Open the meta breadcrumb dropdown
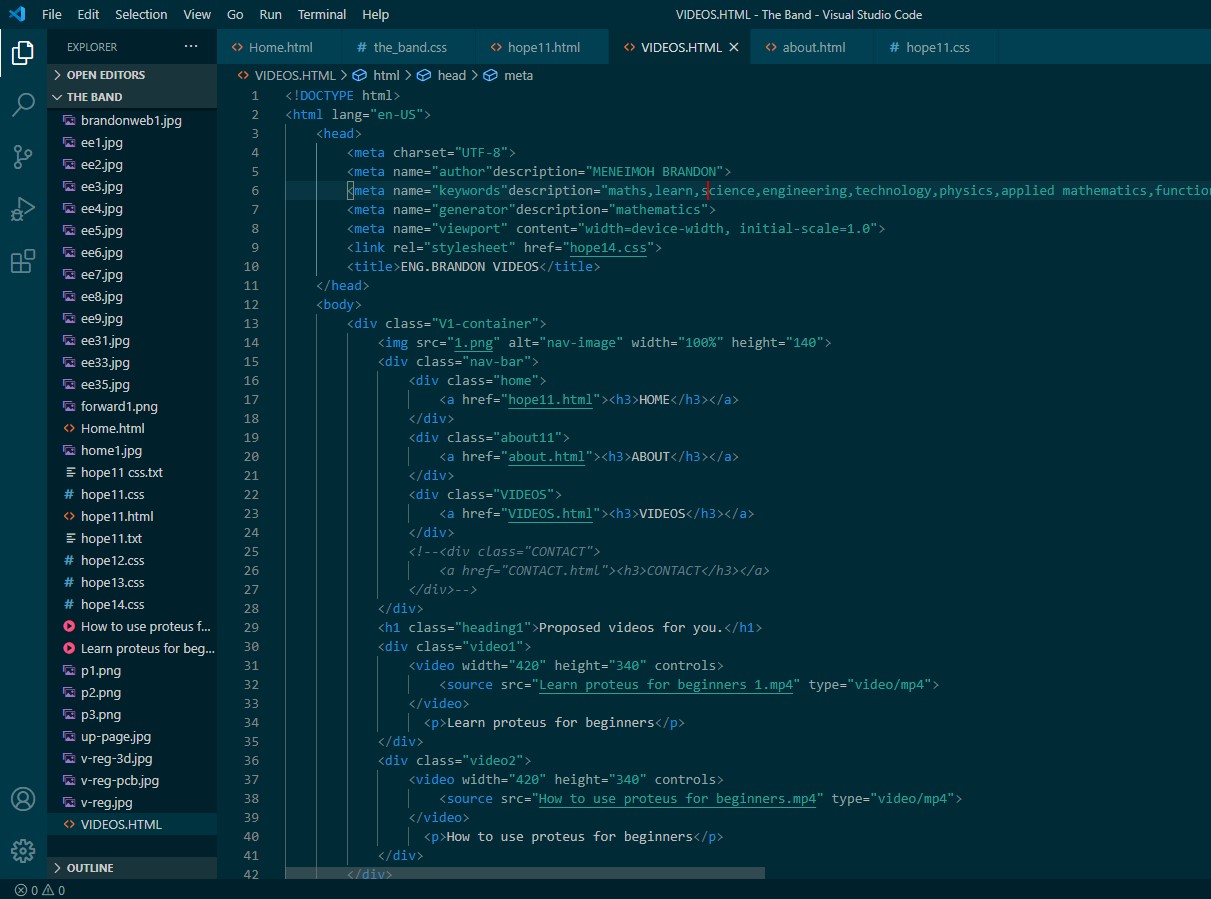Viewport: 1211px width, 899px height. click(x=518, y=75)
